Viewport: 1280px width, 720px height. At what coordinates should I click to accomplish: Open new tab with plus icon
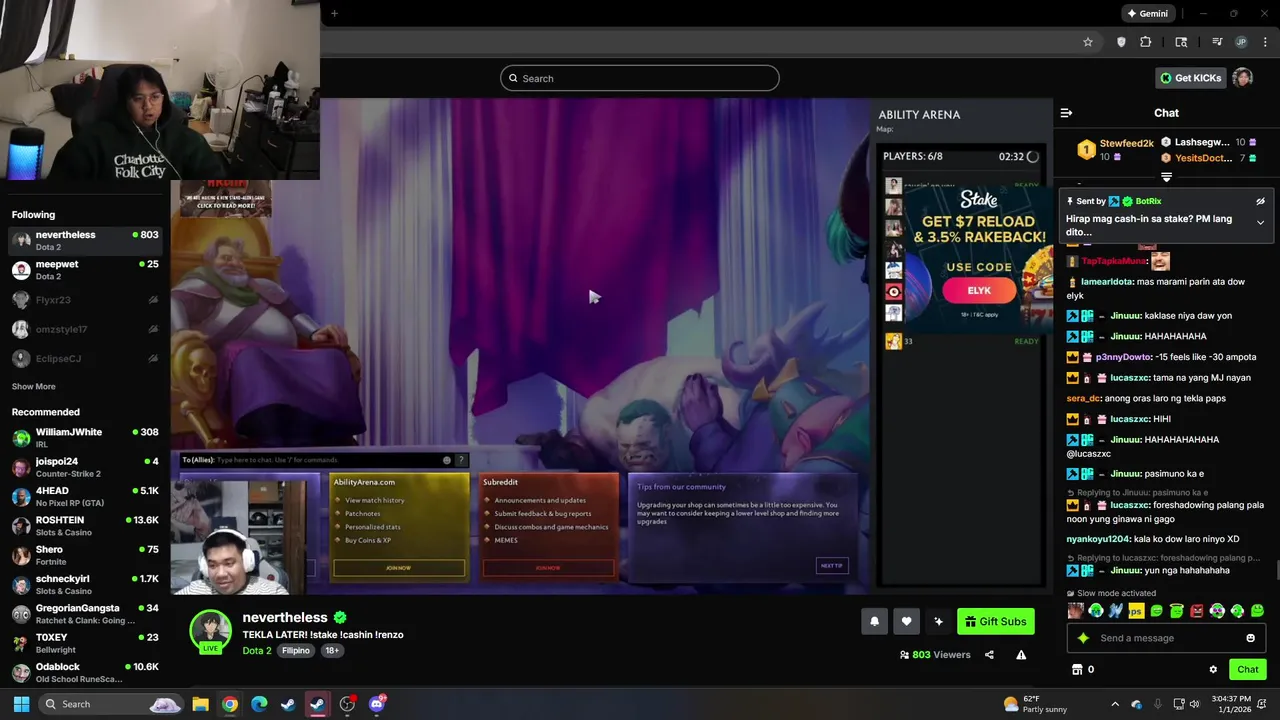point(334,13)
